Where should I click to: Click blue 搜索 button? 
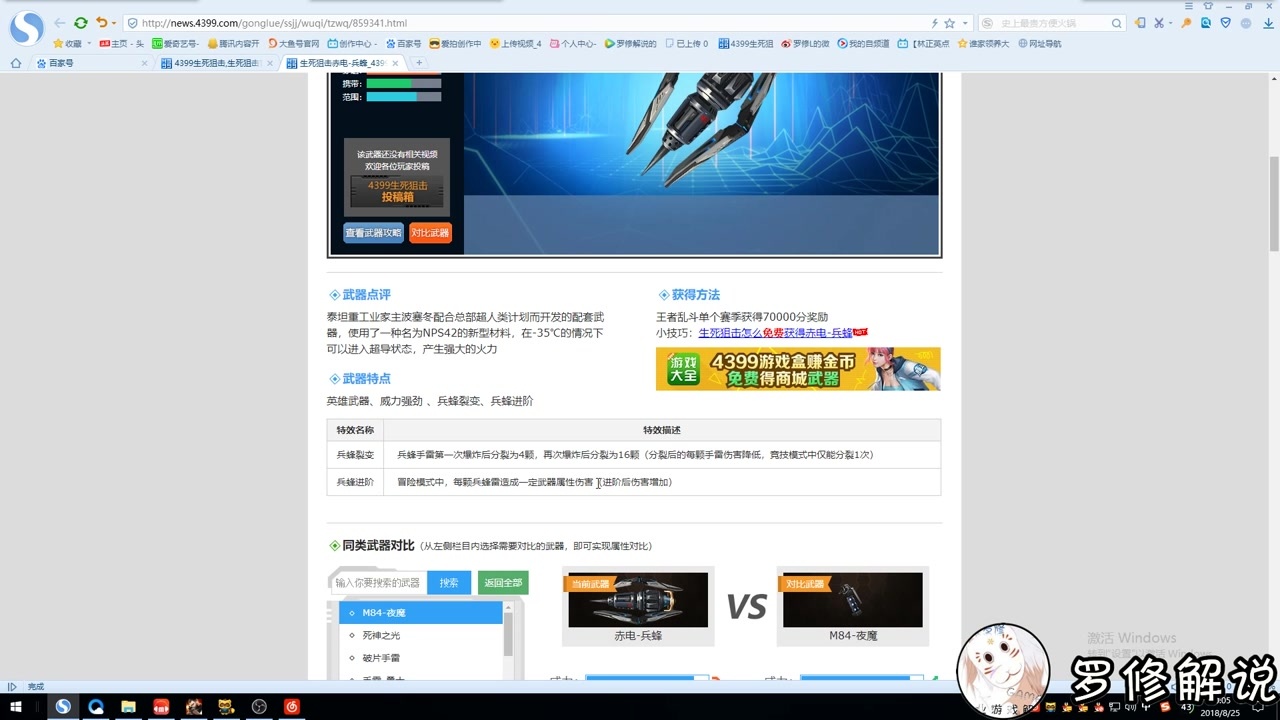(x=449, y=583)
